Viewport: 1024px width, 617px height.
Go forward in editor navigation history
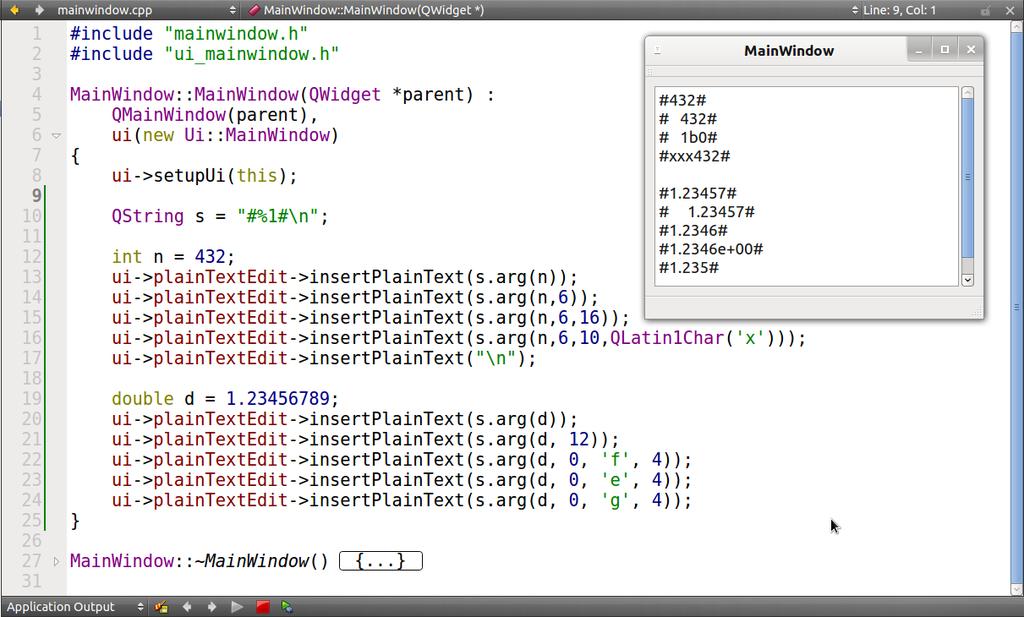39,10
